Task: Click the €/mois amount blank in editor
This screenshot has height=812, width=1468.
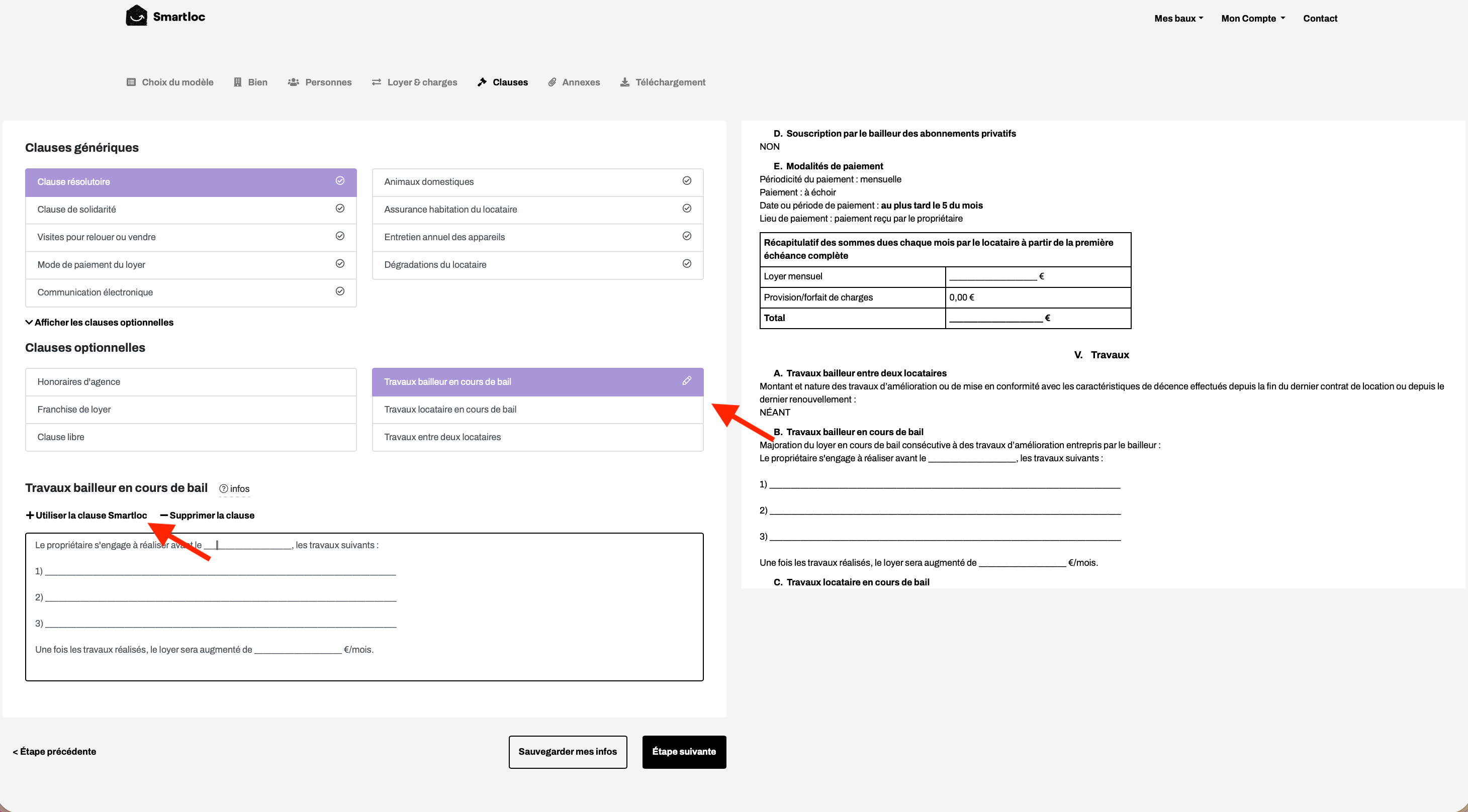Action: click(x=298, y=650)
